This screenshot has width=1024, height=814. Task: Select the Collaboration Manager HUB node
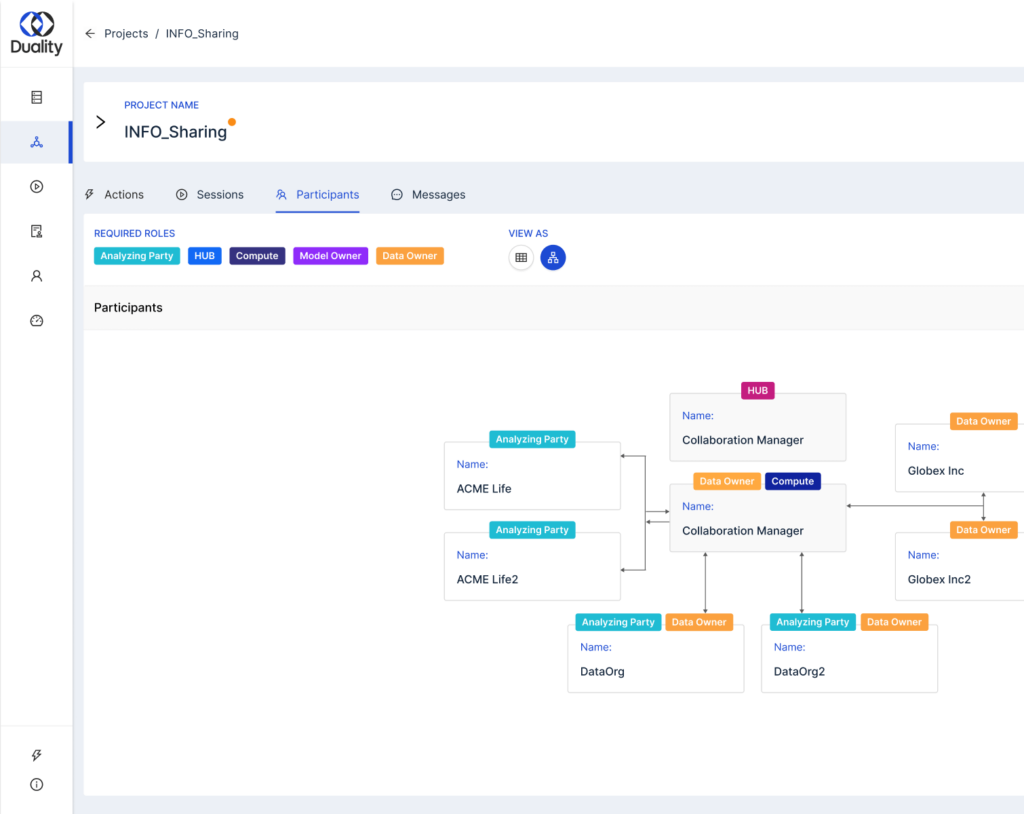(757, 427)
